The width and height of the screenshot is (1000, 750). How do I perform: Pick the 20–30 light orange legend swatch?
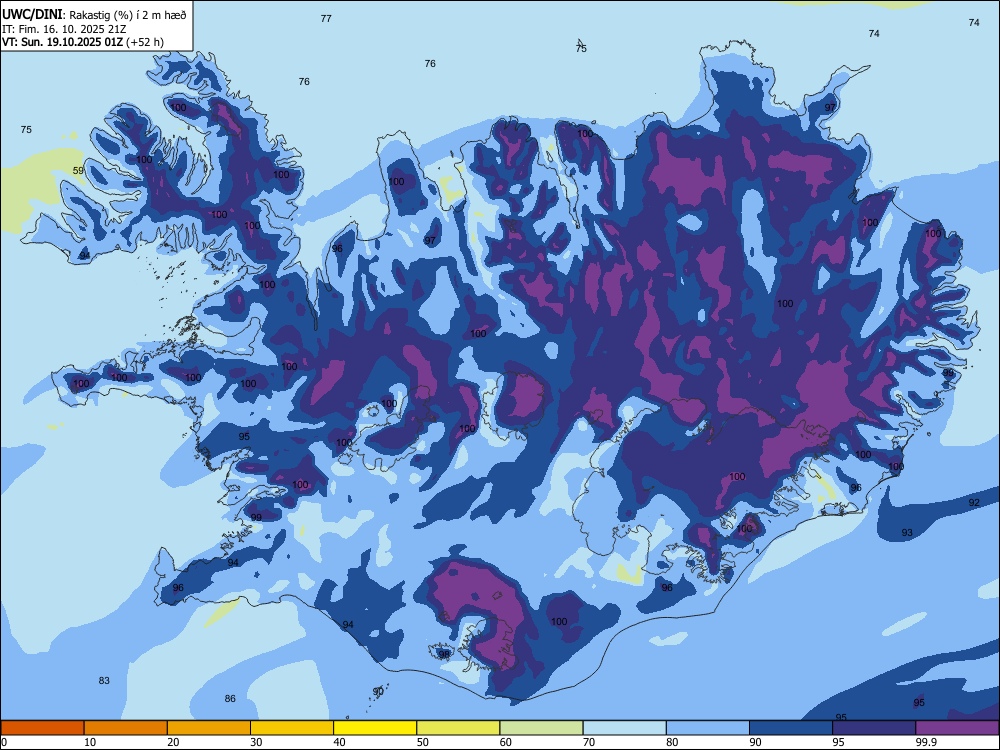pos(209,728)
